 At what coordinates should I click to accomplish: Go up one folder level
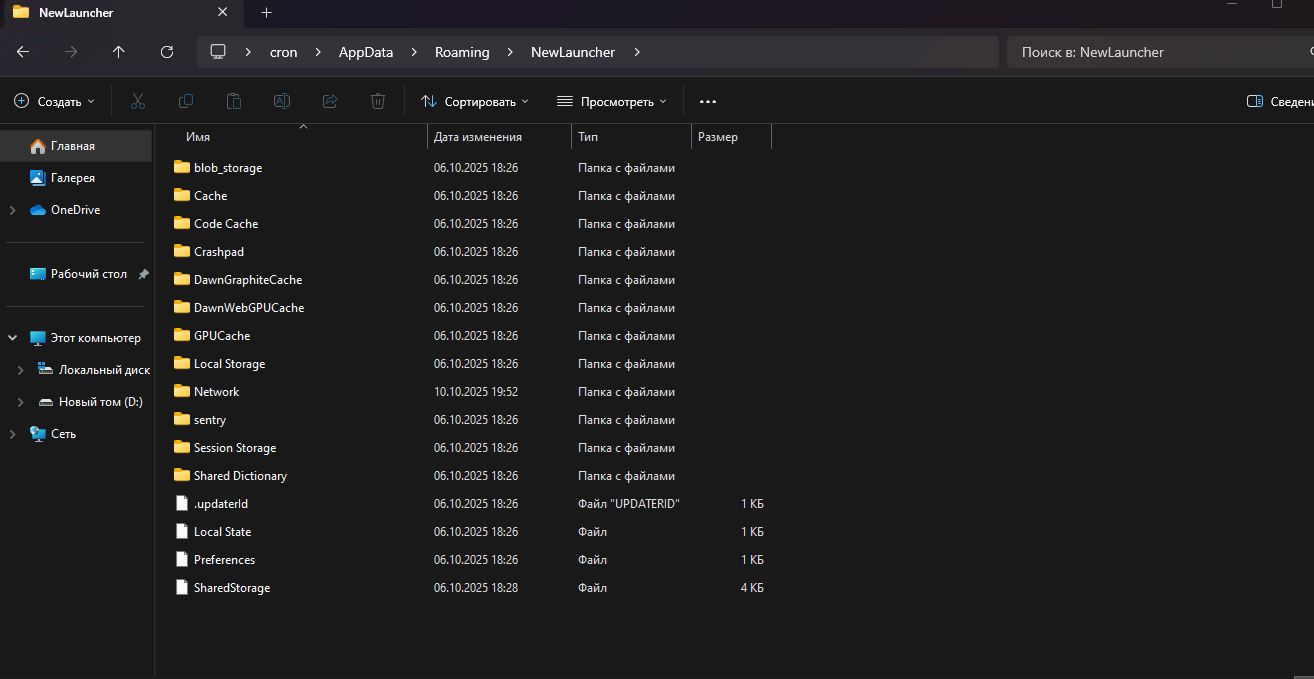tap(119, 52)
